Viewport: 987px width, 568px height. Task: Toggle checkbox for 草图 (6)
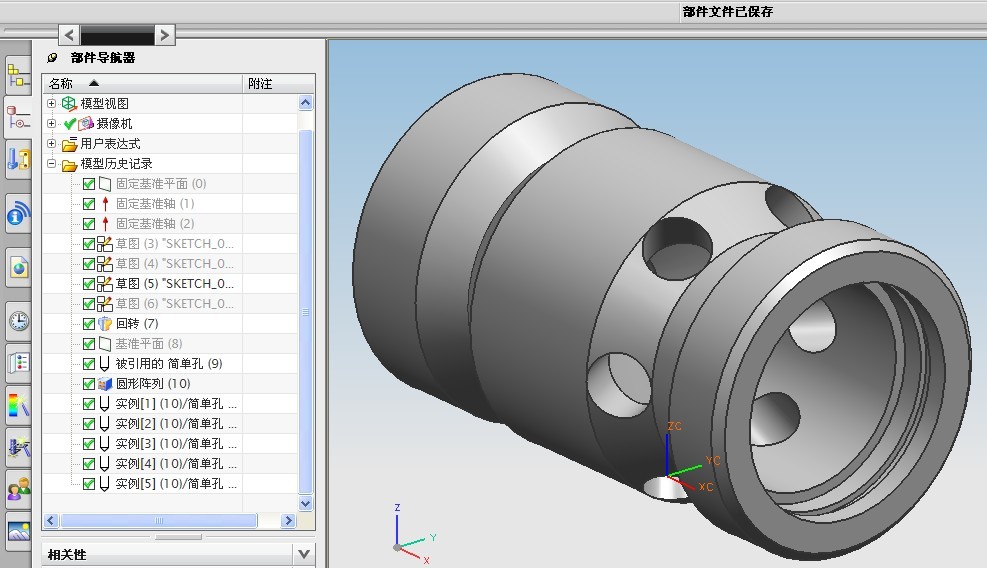89,304
